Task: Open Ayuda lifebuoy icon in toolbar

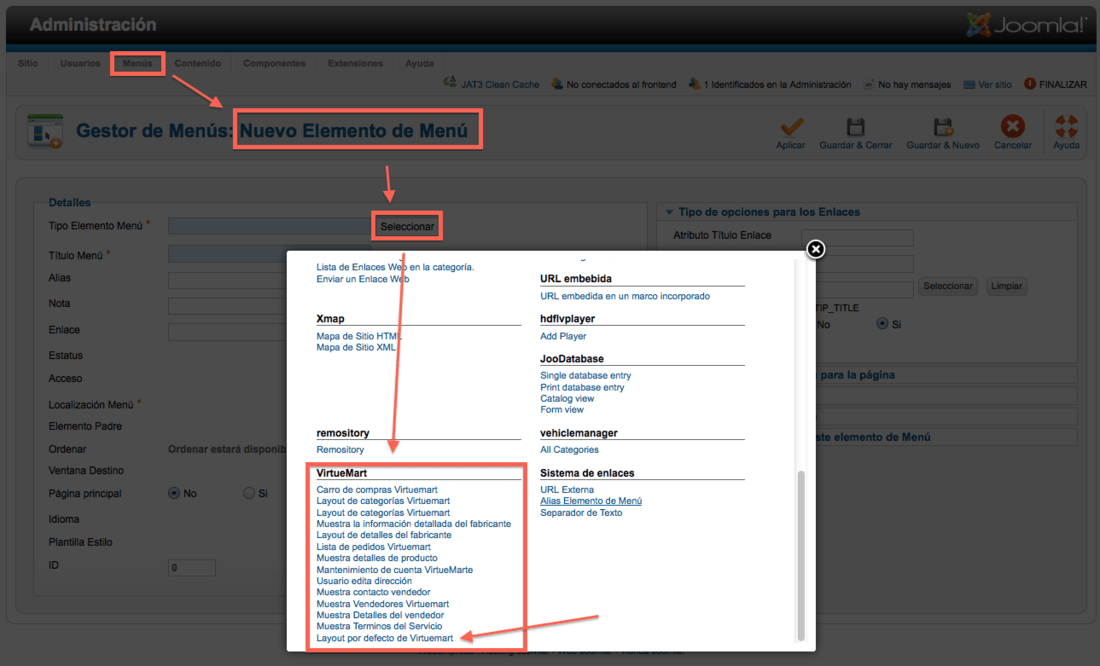Action: pyautogui.click(x=1066, y=126)
